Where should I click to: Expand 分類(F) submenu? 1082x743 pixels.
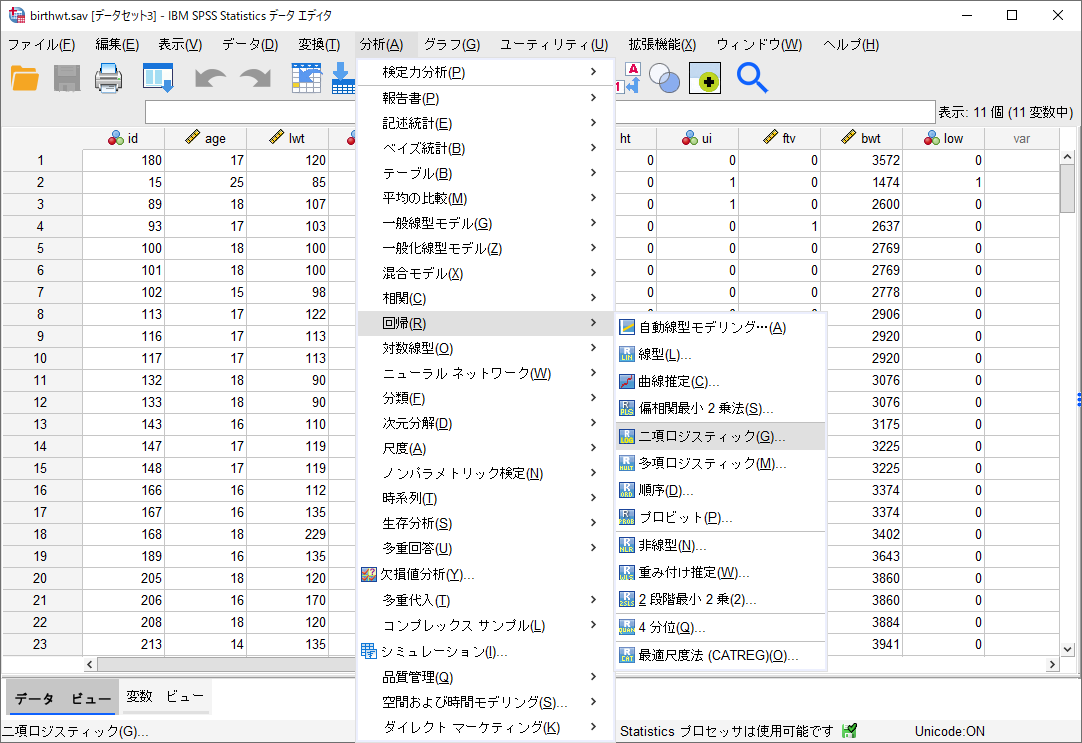pos(485,399)
